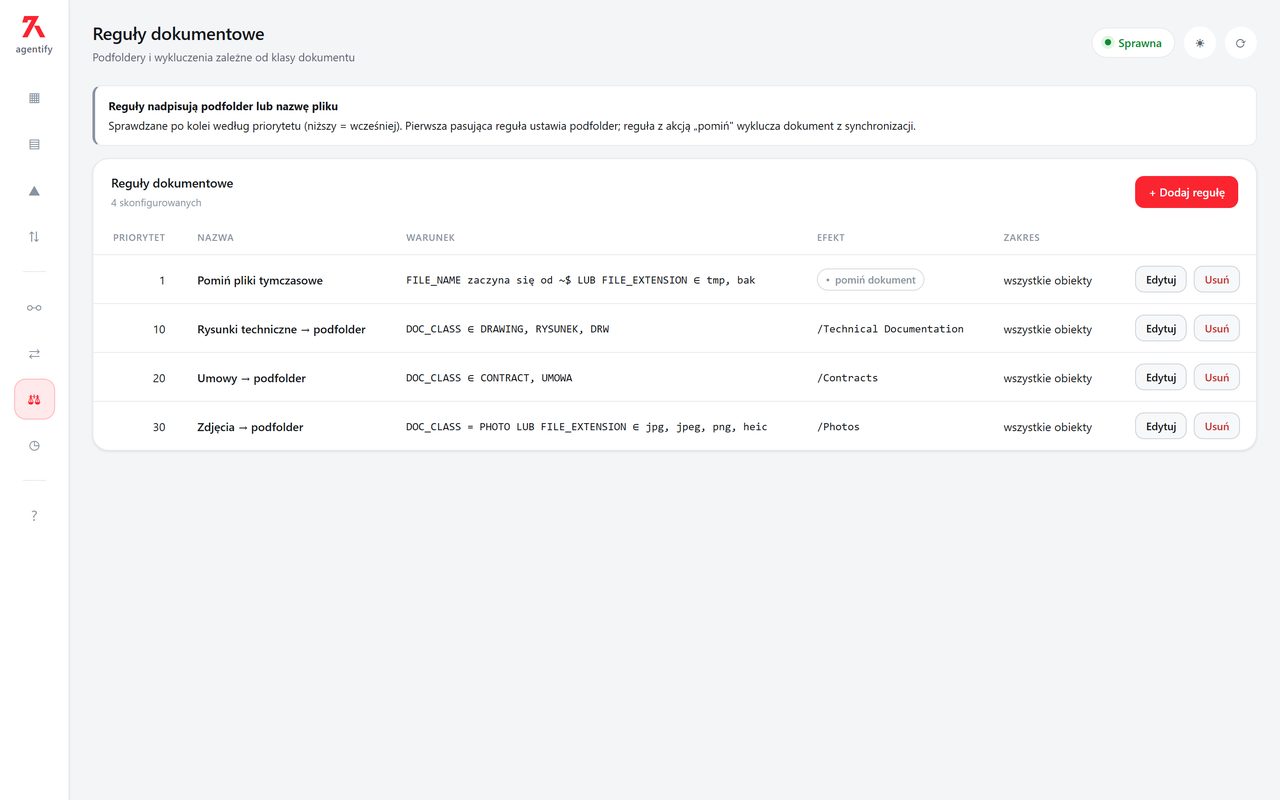Click the condition DOC_CLASS ∈ CONTRACT, UMOWA
Screen dimensions: 1280x800
pos(489,378)
